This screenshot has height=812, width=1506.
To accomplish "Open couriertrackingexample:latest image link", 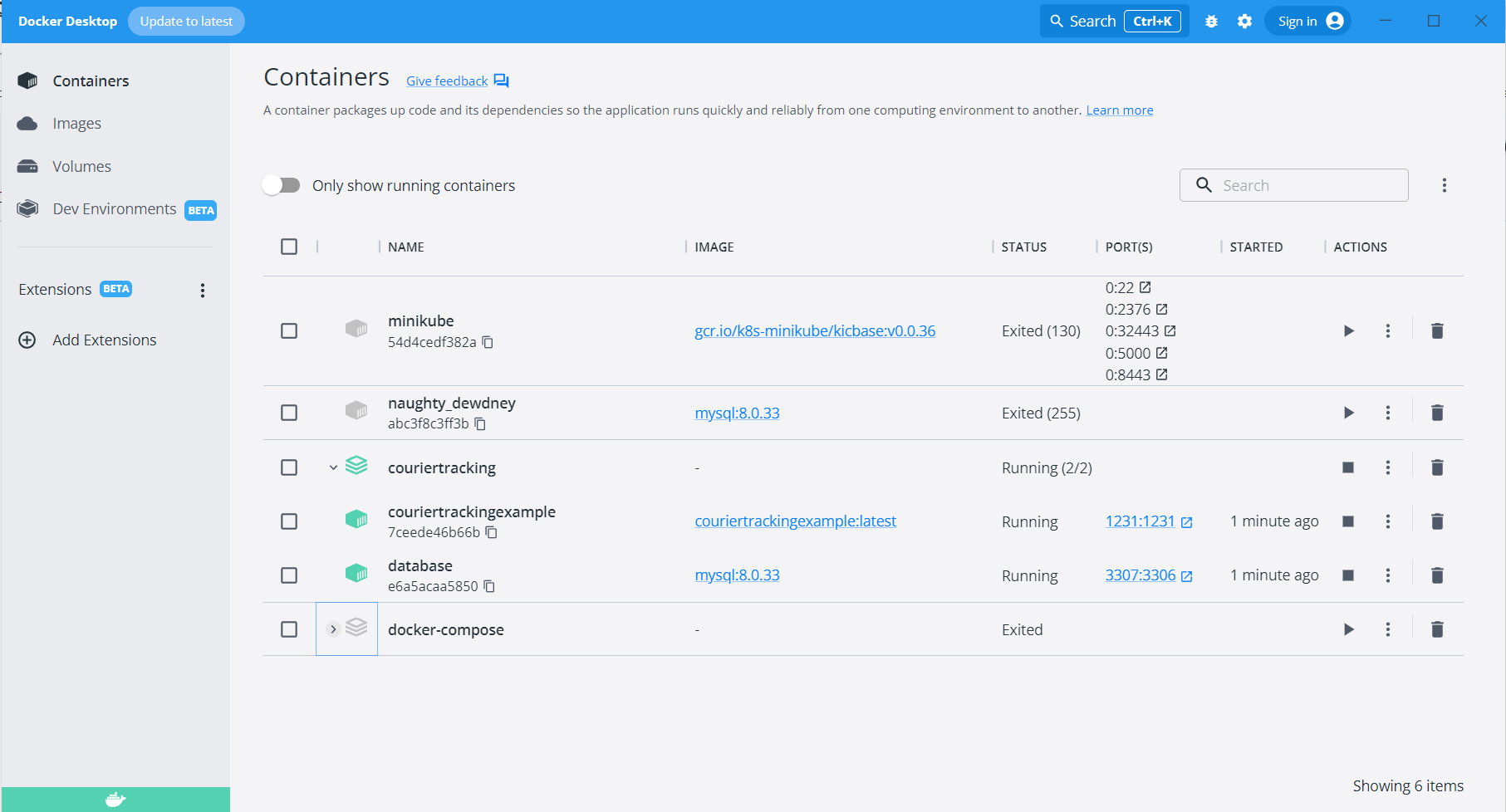I will pyautogui.click(x=795, y=521).
